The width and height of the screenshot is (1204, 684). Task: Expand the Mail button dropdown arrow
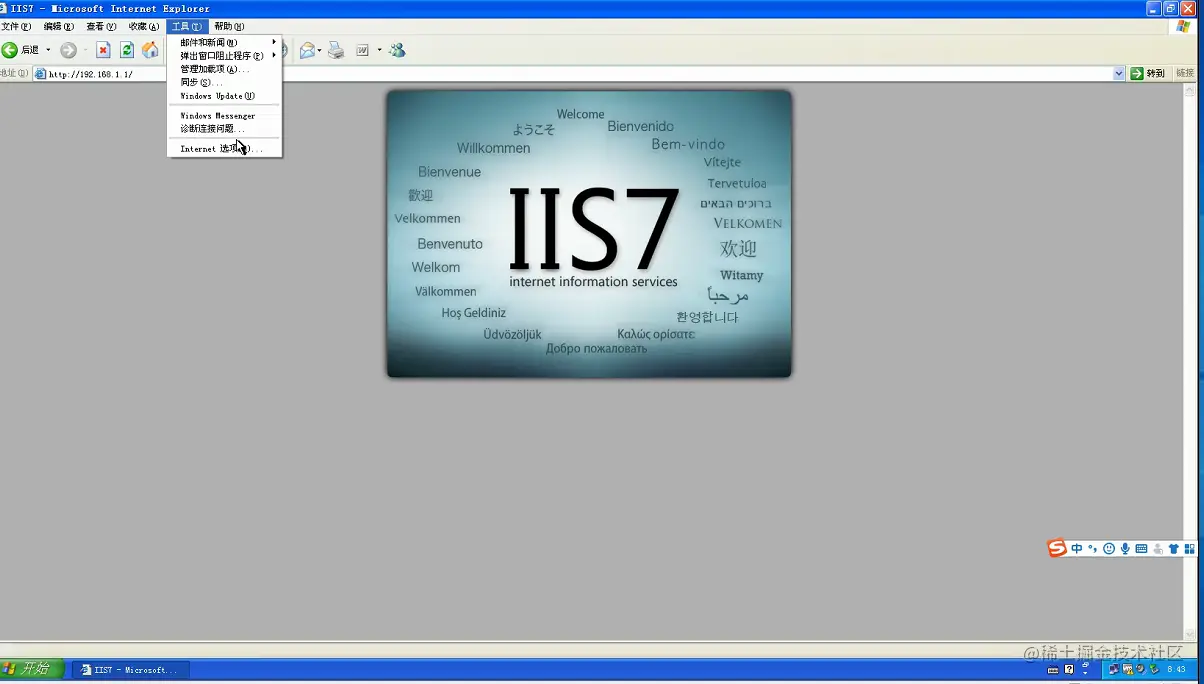pyautogui.click(x=320, y=50)
